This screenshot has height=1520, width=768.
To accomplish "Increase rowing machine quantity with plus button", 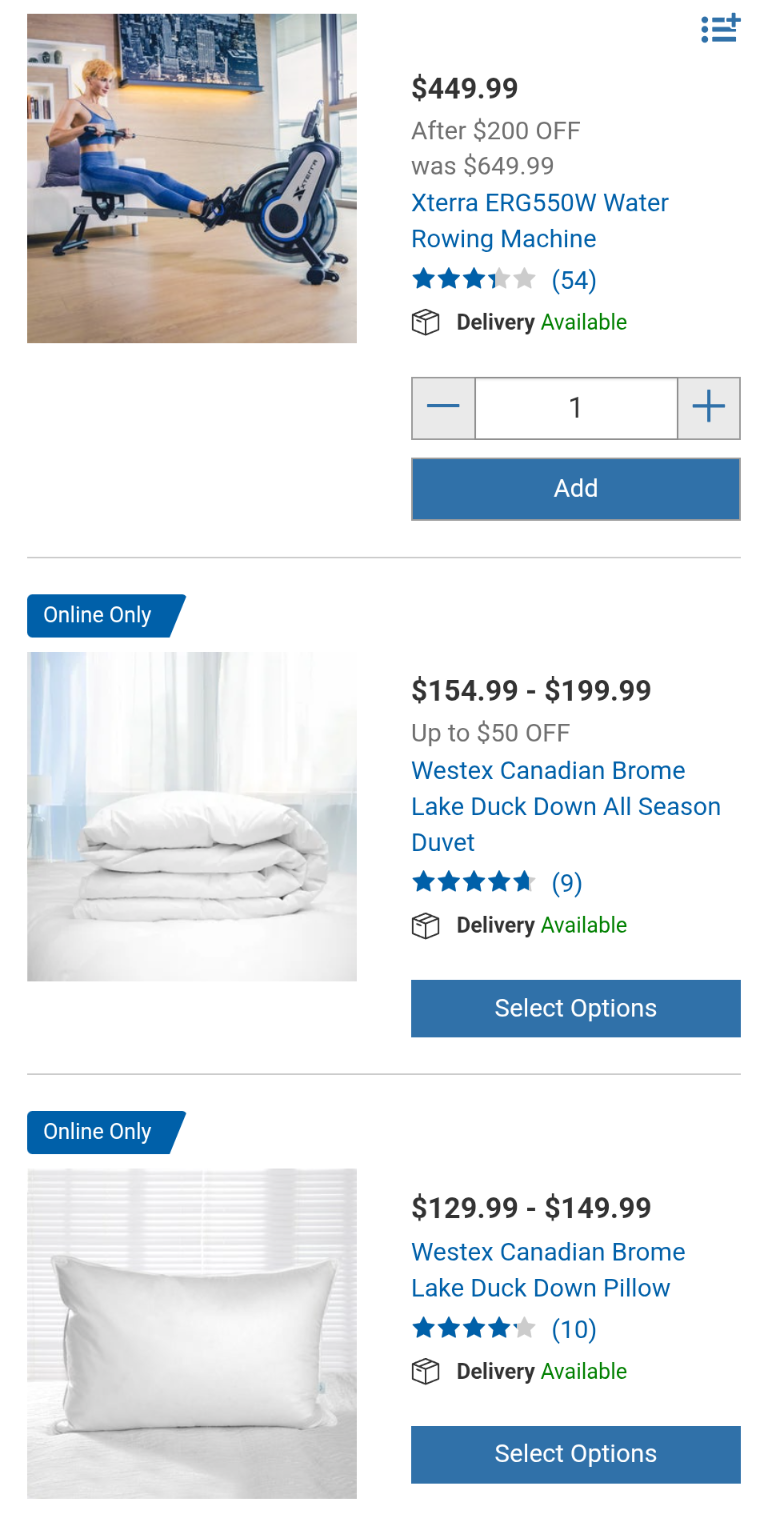I will point(709,408).
